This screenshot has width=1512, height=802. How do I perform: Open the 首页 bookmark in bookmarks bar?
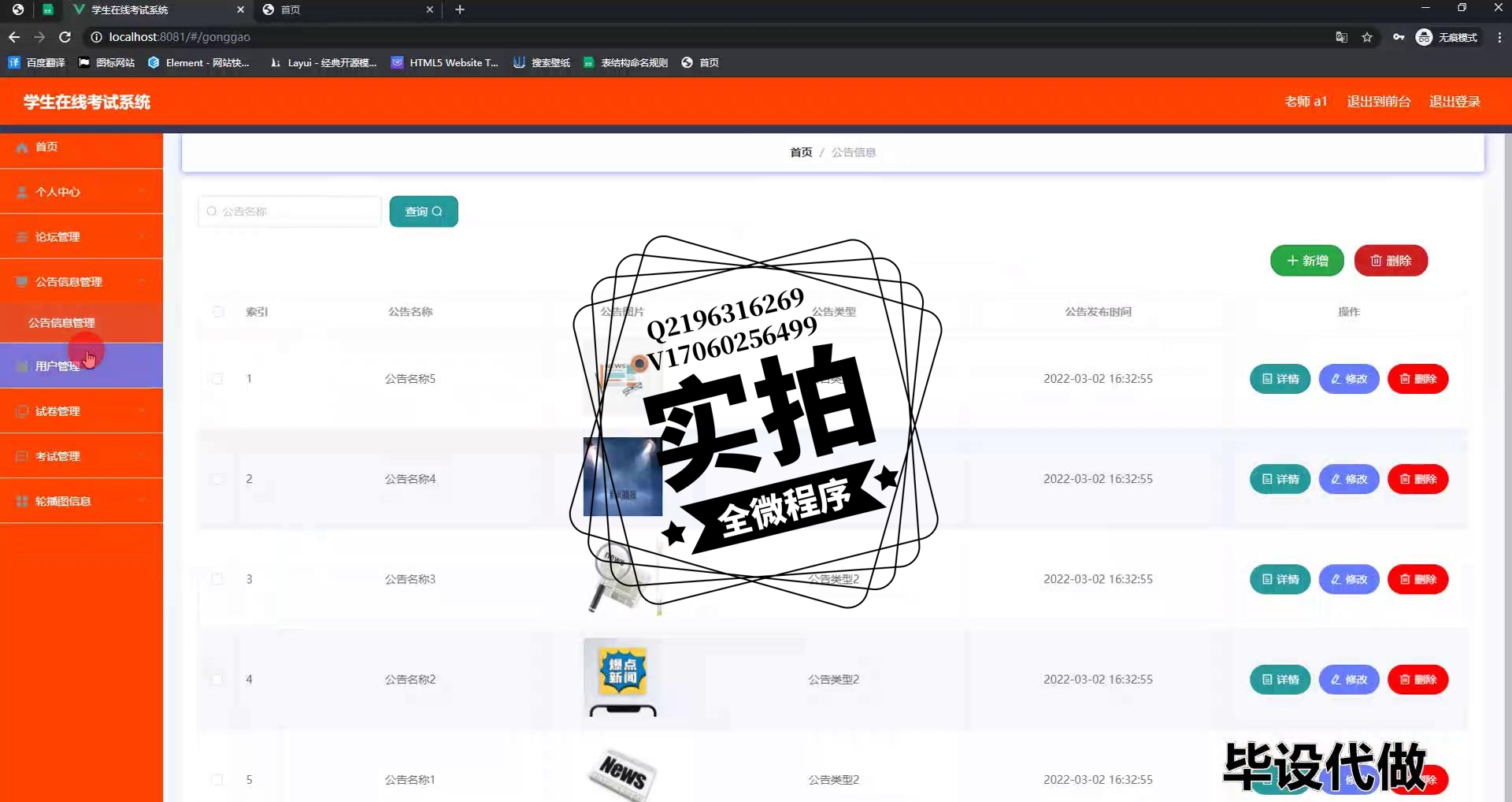click(700, 62)
